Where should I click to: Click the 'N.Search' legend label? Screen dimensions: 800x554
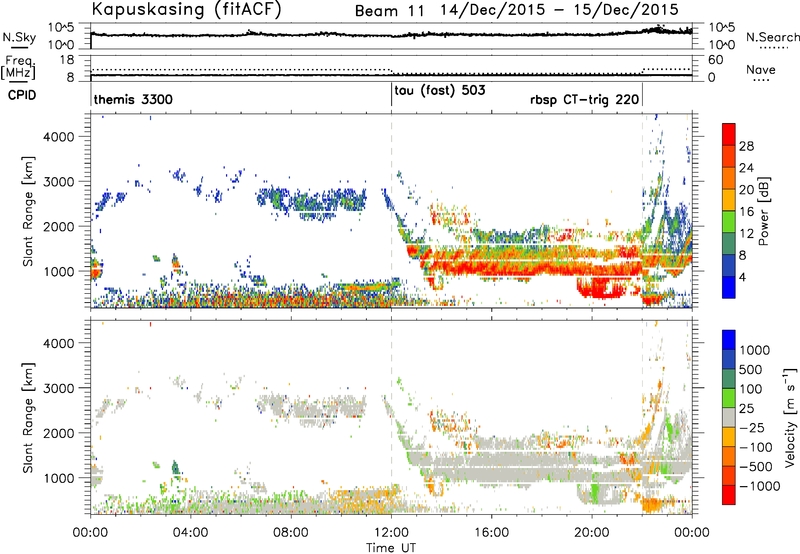pyautogui.click(x=772, y=37)
